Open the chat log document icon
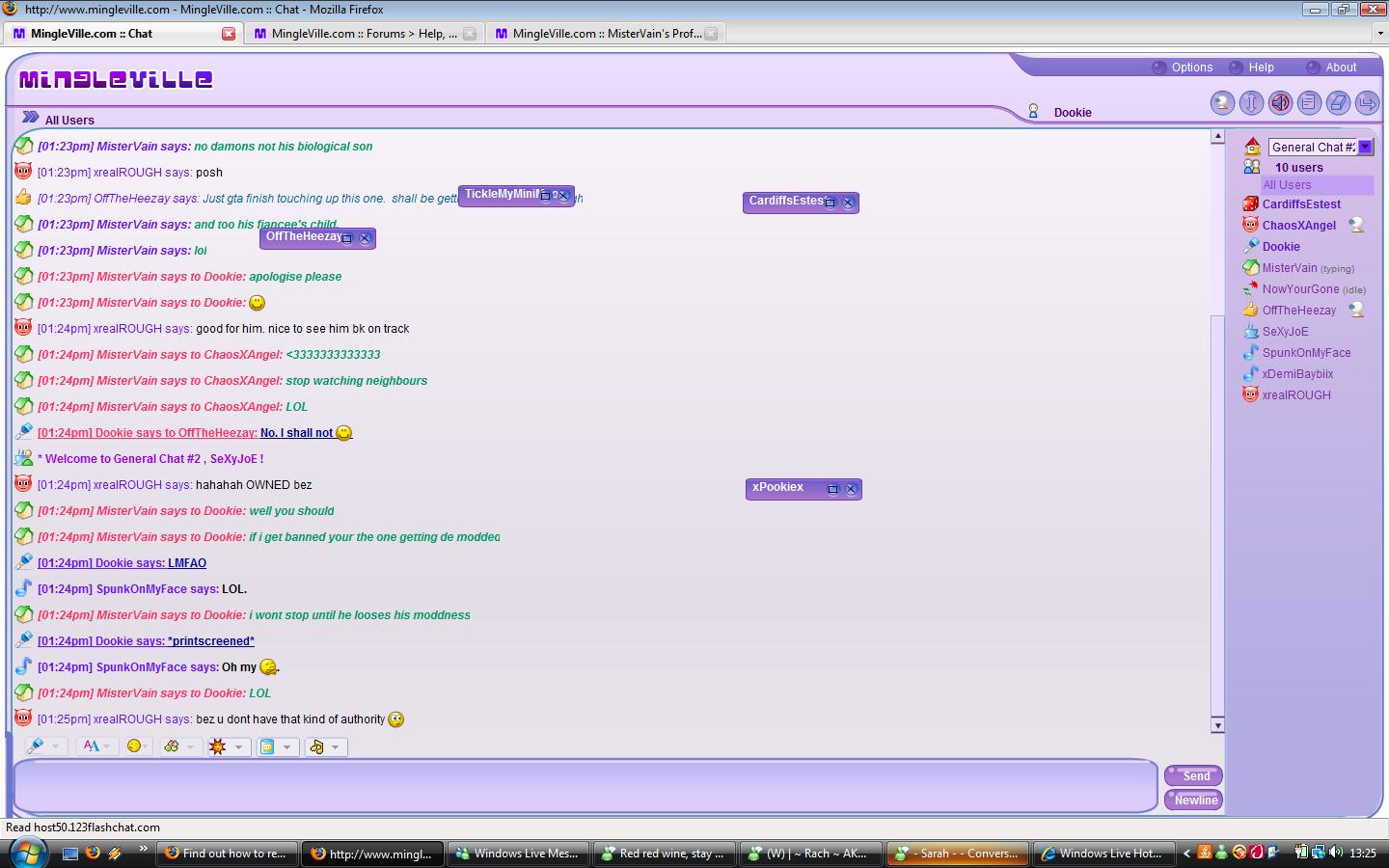 point(1309,102)
